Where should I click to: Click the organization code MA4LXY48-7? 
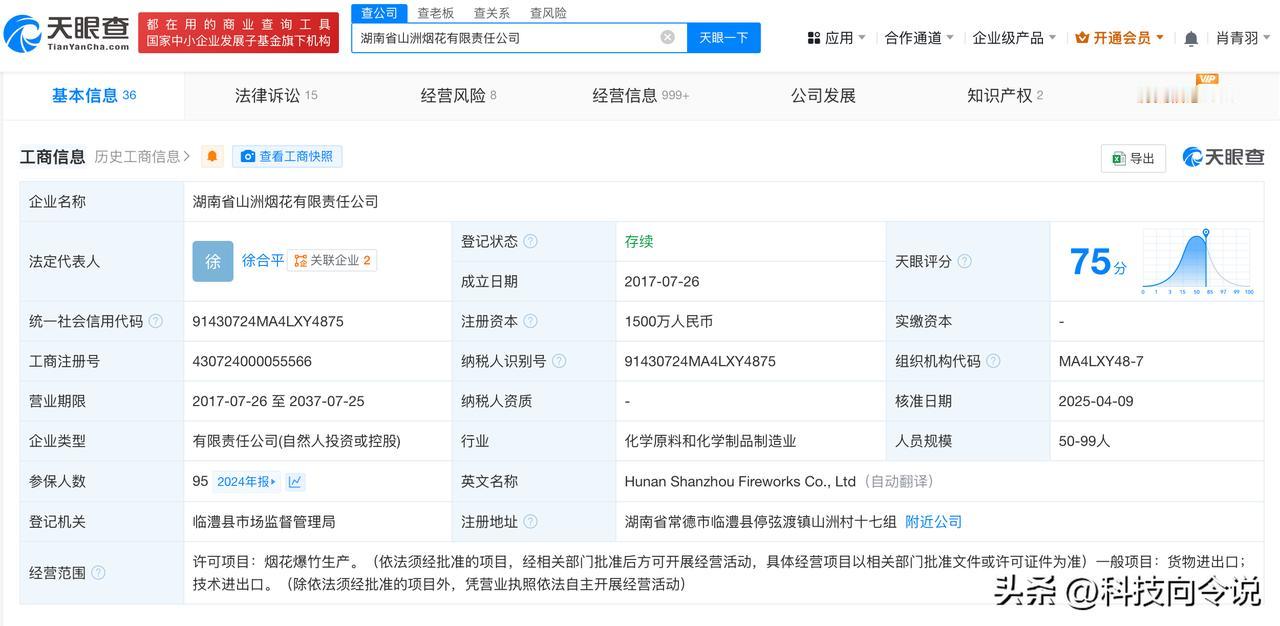(x=1101, y=361)
